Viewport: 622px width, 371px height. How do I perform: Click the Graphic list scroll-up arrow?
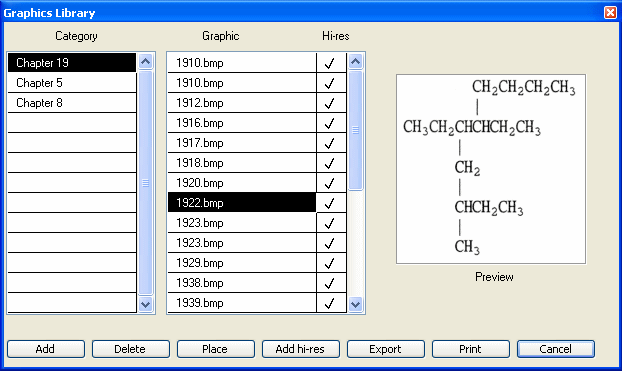pyautogui.click(x=355, y=62)
